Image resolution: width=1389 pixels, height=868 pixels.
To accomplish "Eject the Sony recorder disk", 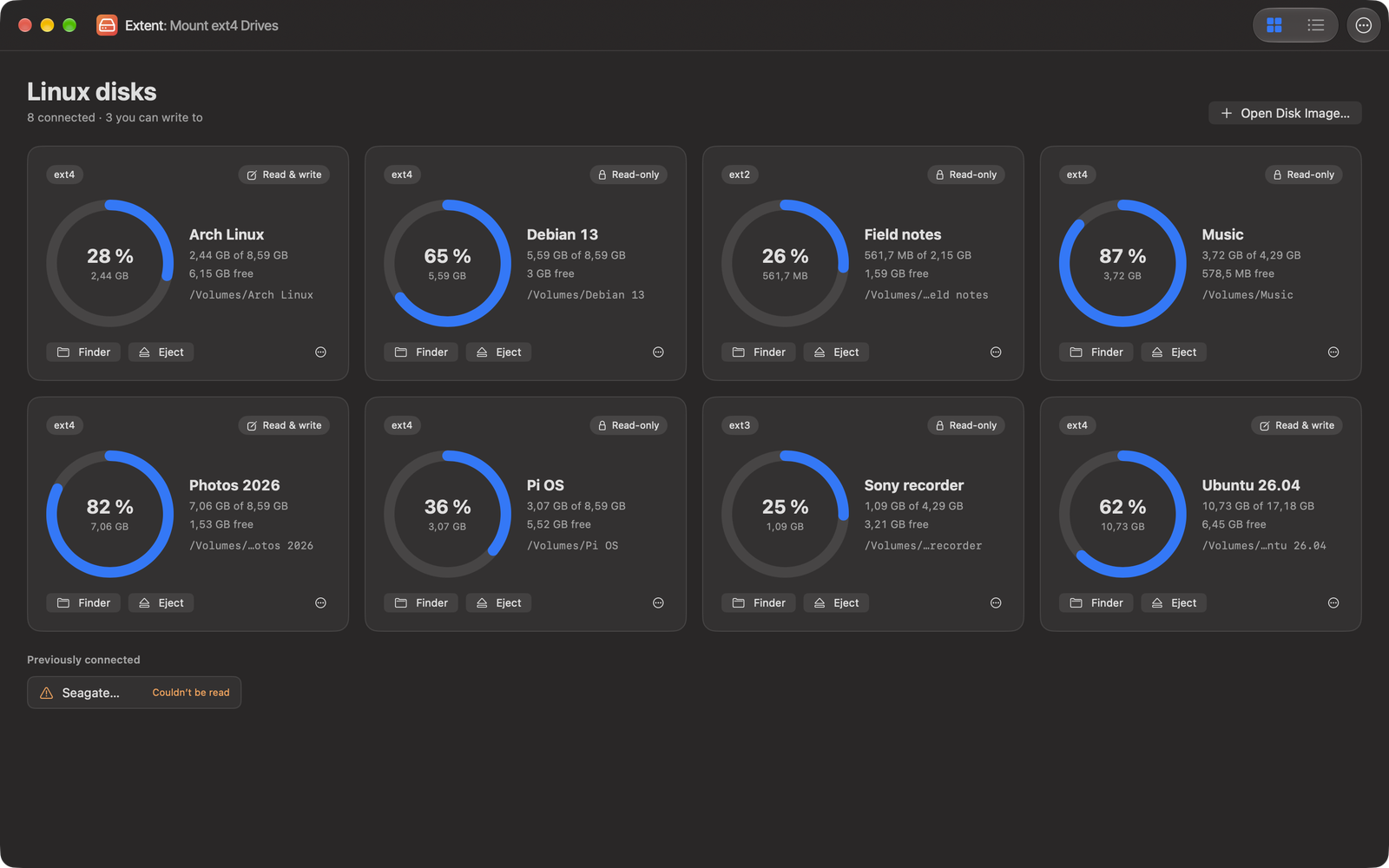I will (x=836, y=602).
